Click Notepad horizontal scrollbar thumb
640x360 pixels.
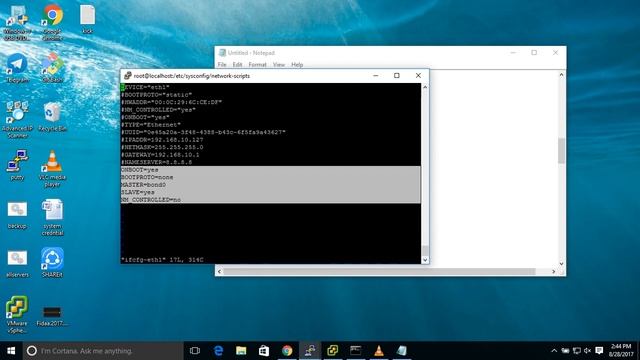(380, 271)
